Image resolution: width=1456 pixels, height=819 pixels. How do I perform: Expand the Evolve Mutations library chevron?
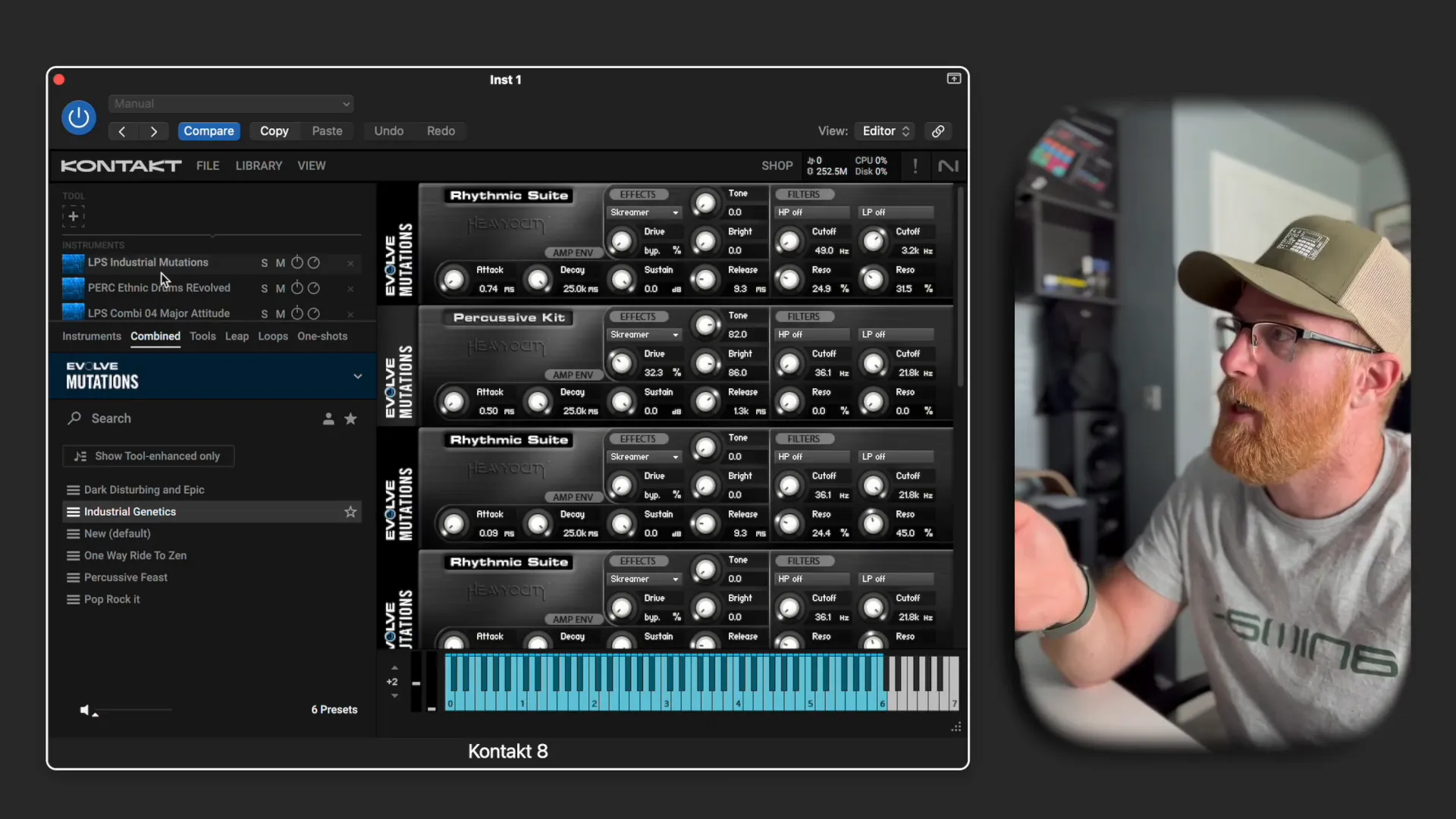point(358,376)
